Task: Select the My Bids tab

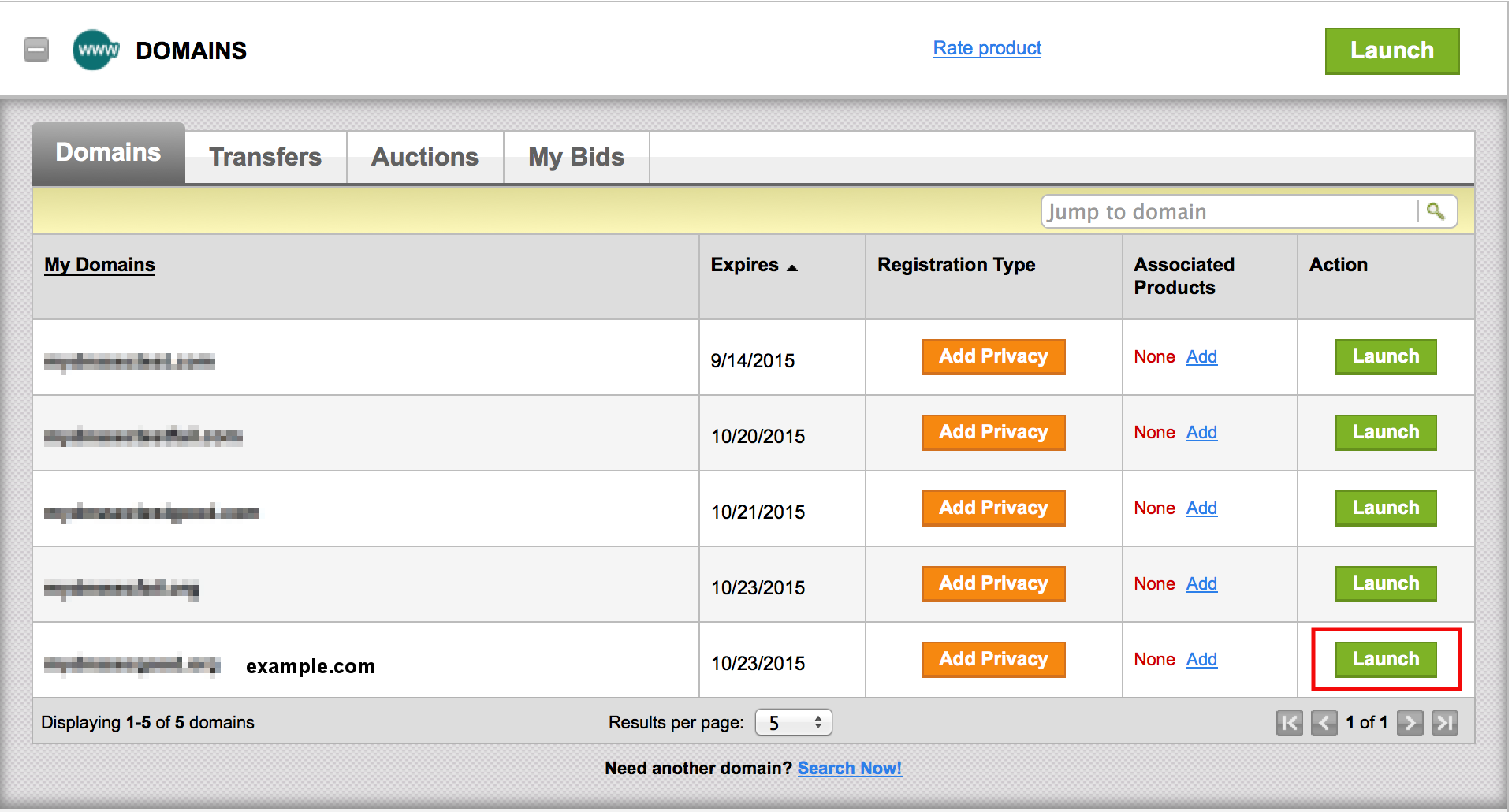Action: [x=576, y=157]
